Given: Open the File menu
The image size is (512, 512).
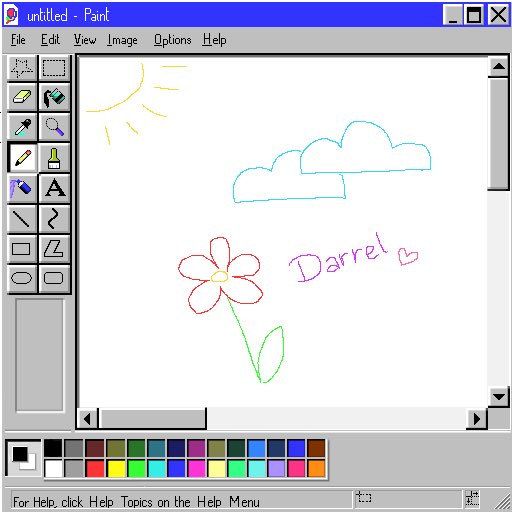Looking at the screenshot, I should tap(18, 40).
